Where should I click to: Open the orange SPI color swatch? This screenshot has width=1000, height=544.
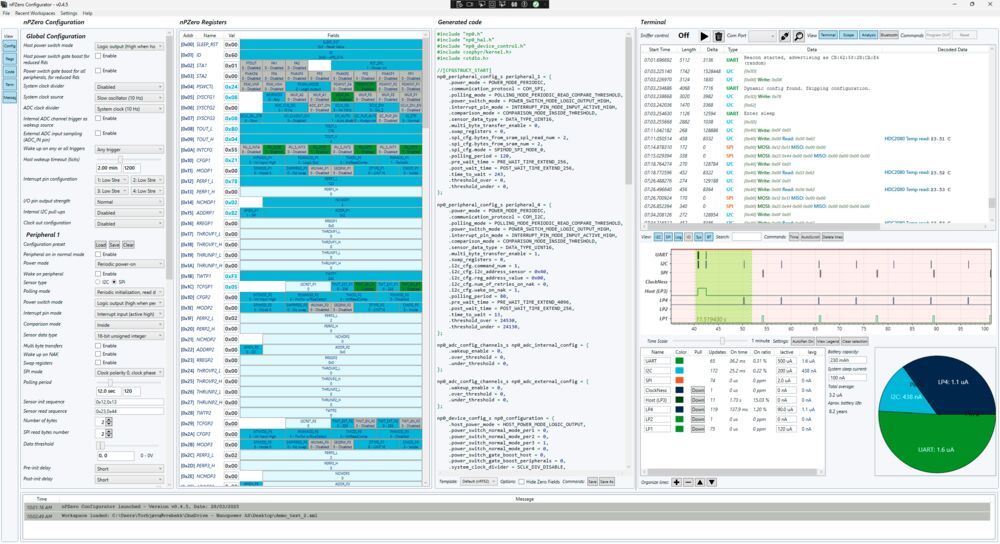(x=679, y=380)
